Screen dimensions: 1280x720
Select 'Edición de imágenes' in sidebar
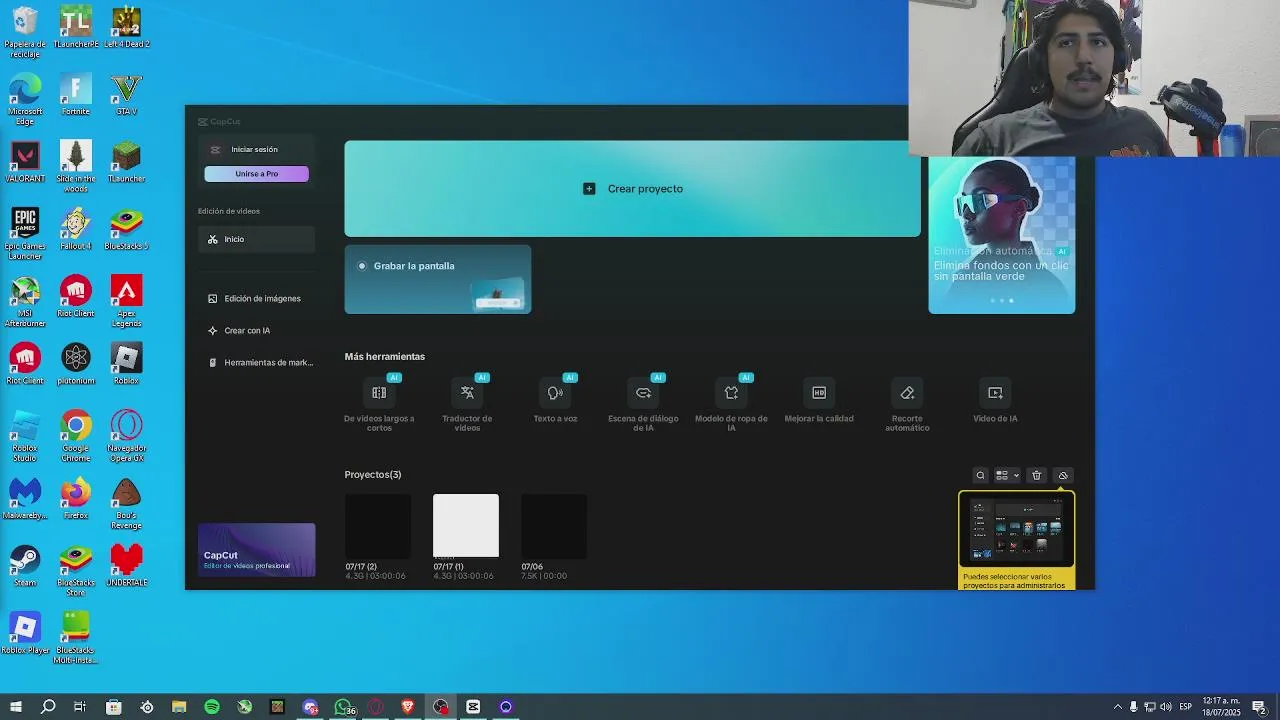click(x=257, y=298)
